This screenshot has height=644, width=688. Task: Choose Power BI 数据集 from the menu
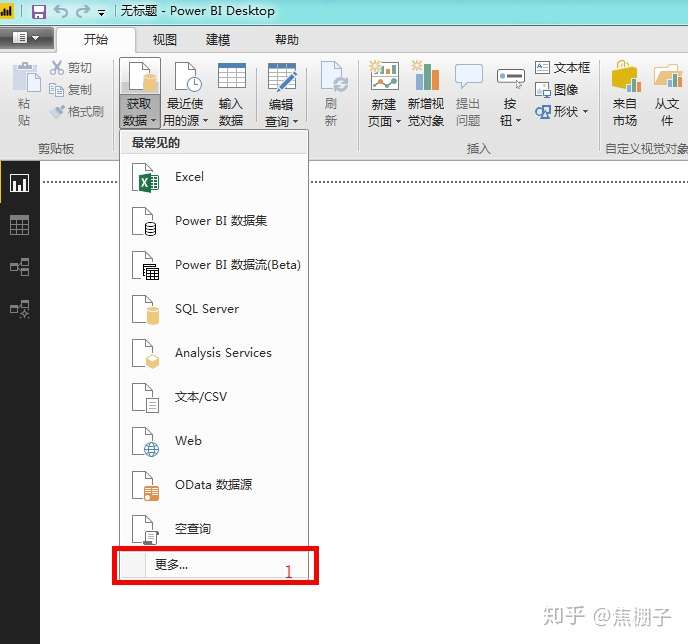pyautogui.click(x=214, y=221)
